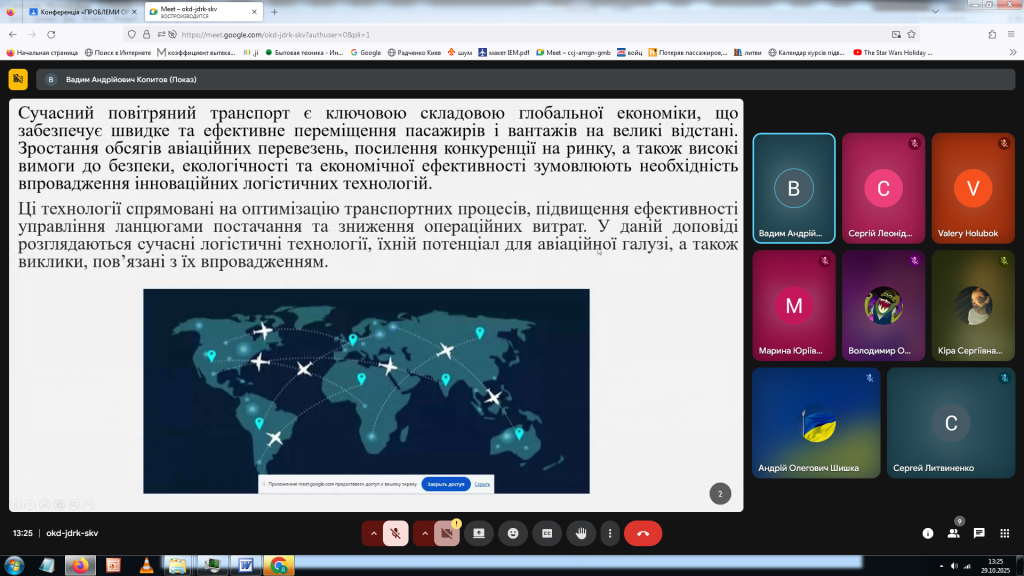Open the three-dot more options menu

click(609, 533)
